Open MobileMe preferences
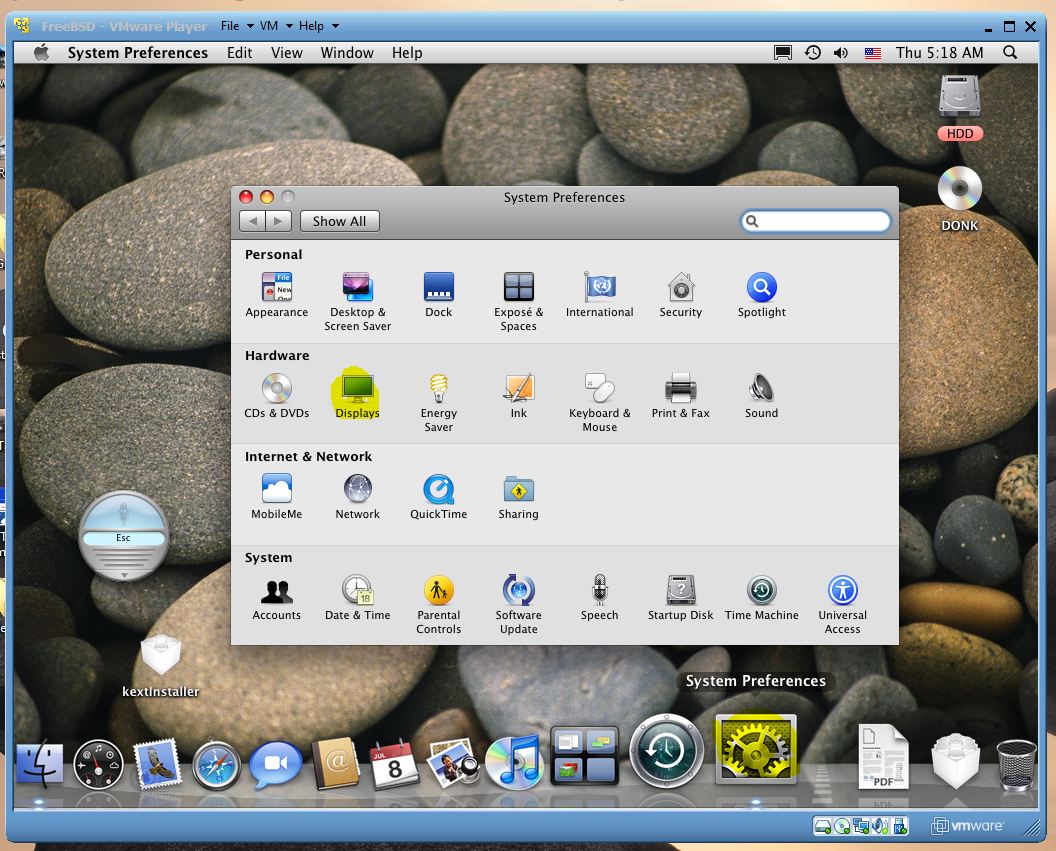 point(277,496)
